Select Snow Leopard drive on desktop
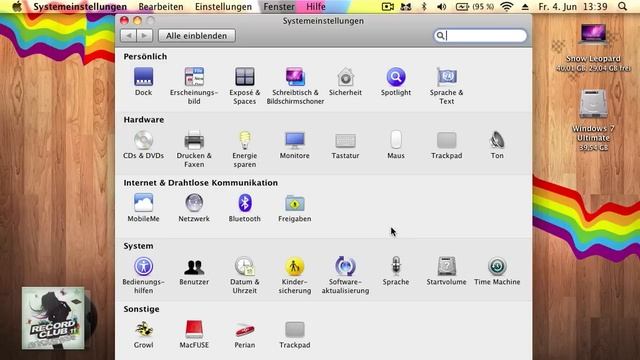Screen dimensions: 640x360 click(x=593, y=47)
